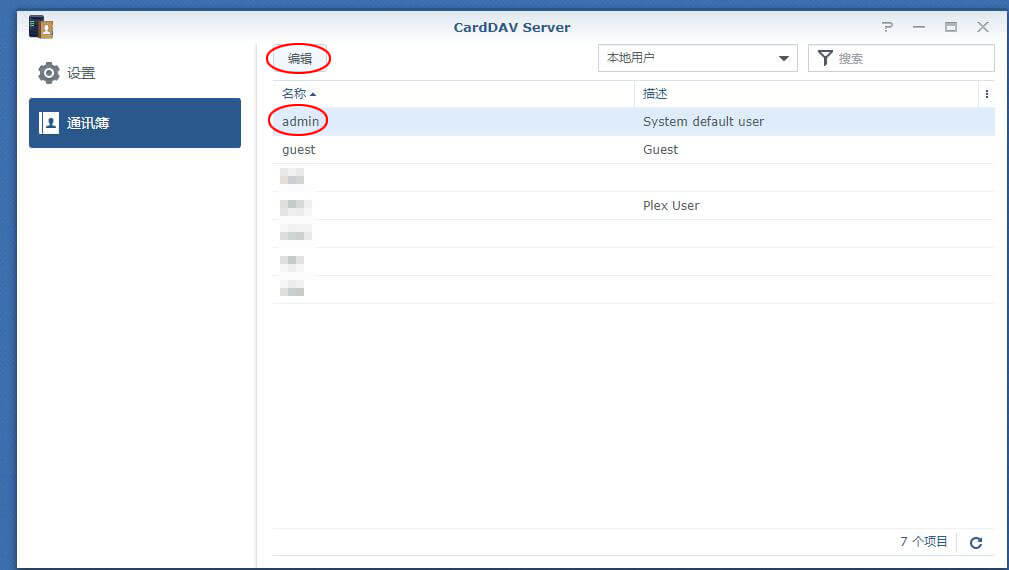
Task: Expand the 本地用户 dropdown
Action: [x=784, y=58]
